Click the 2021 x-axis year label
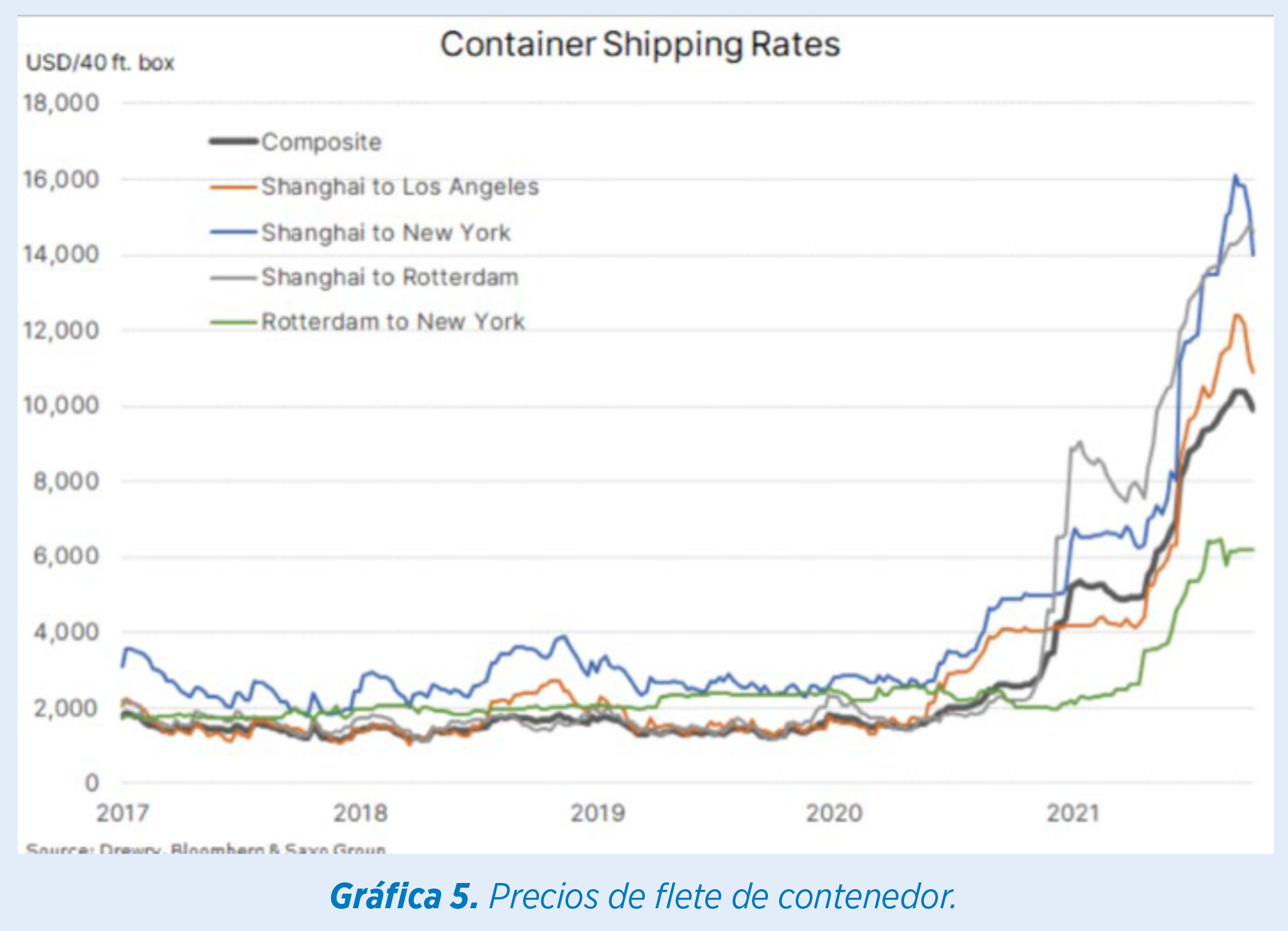1288x931 pixels. (x=1073, y=813)
